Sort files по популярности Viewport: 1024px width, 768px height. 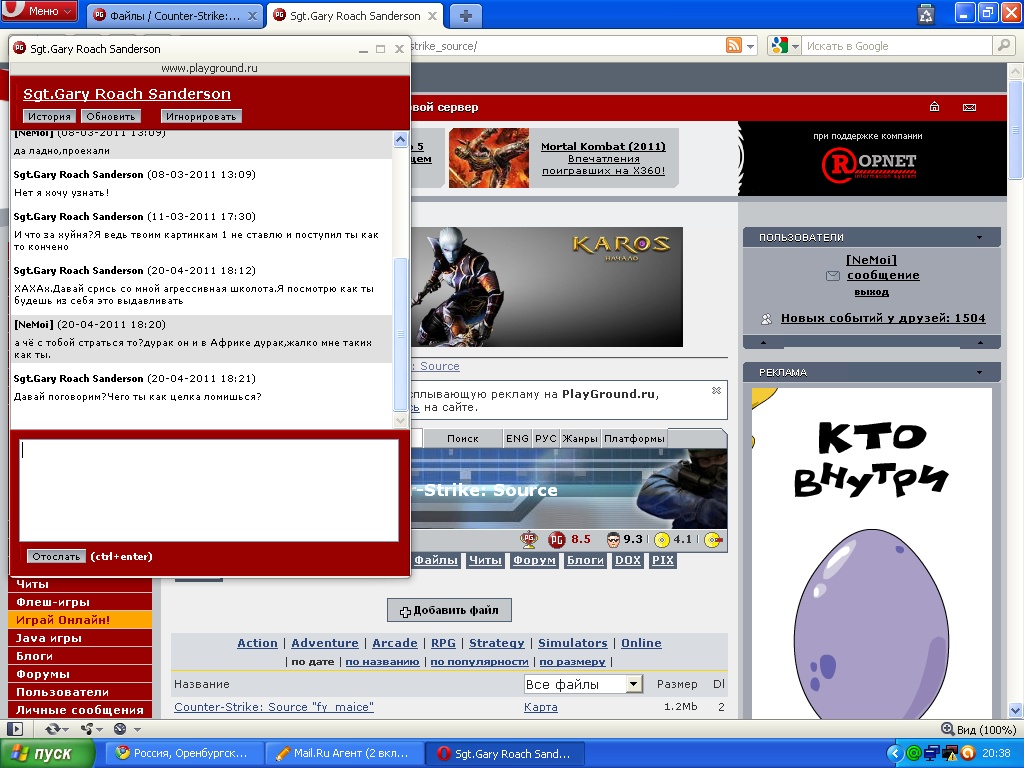[479, 662]
